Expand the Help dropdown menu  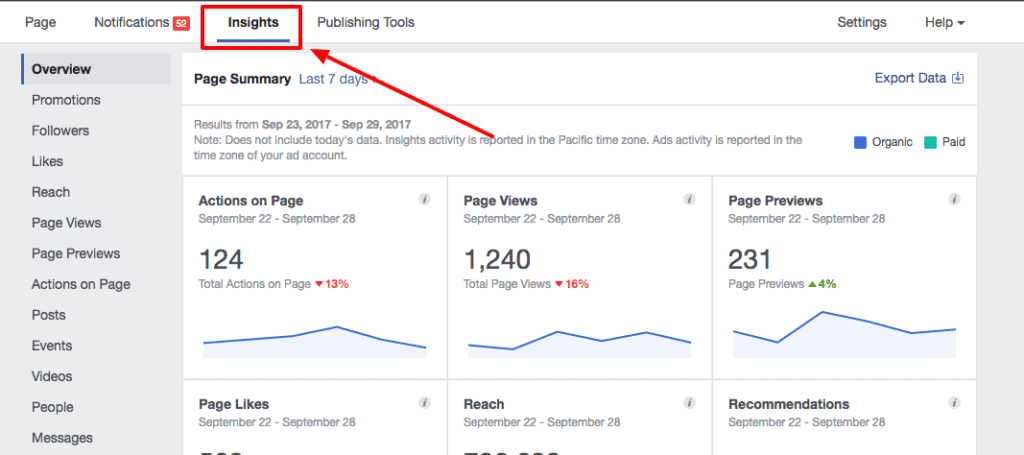(945, 22)
